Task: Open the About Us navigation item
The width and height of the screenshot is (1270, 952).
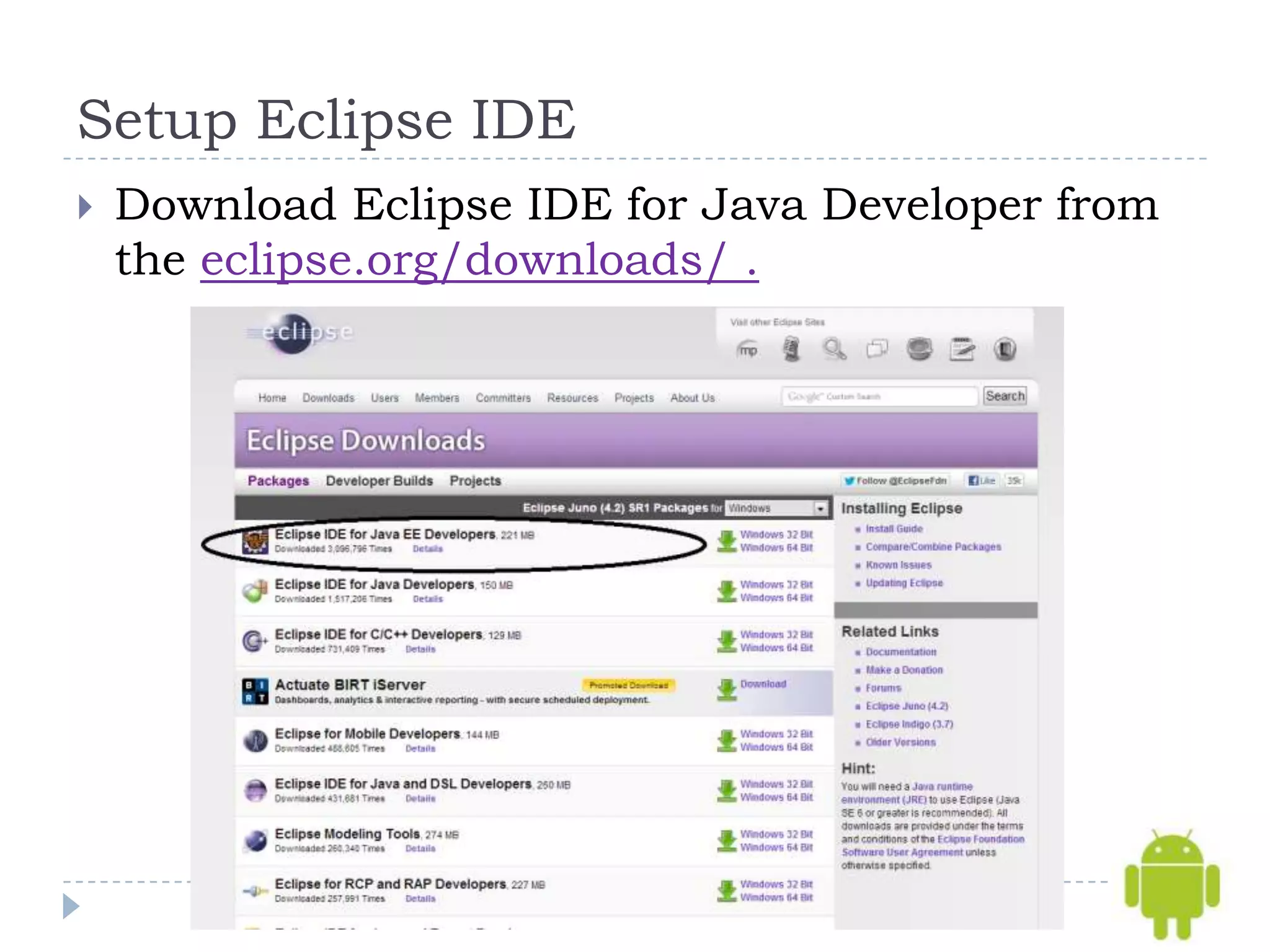Action: [692, 398]
